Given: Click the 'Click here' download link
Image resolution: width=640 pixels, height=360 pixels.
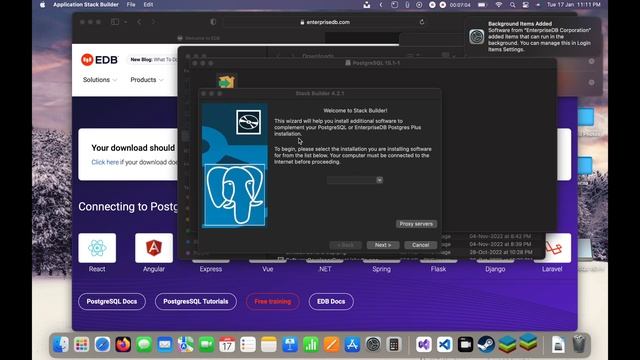Looking at the screenshot, I should (105, 162).
